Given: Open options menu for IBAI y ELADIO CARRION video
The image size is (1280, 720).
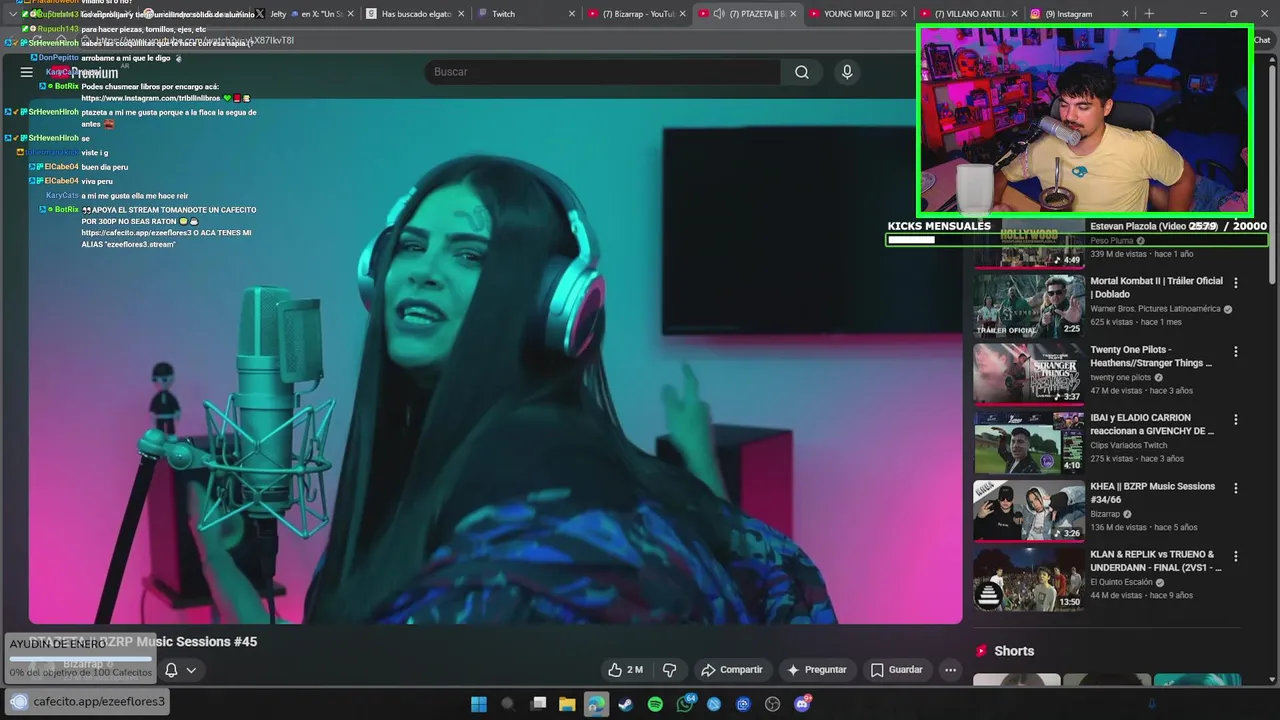Looking at the screenshot, I should tap(1236, 420).
